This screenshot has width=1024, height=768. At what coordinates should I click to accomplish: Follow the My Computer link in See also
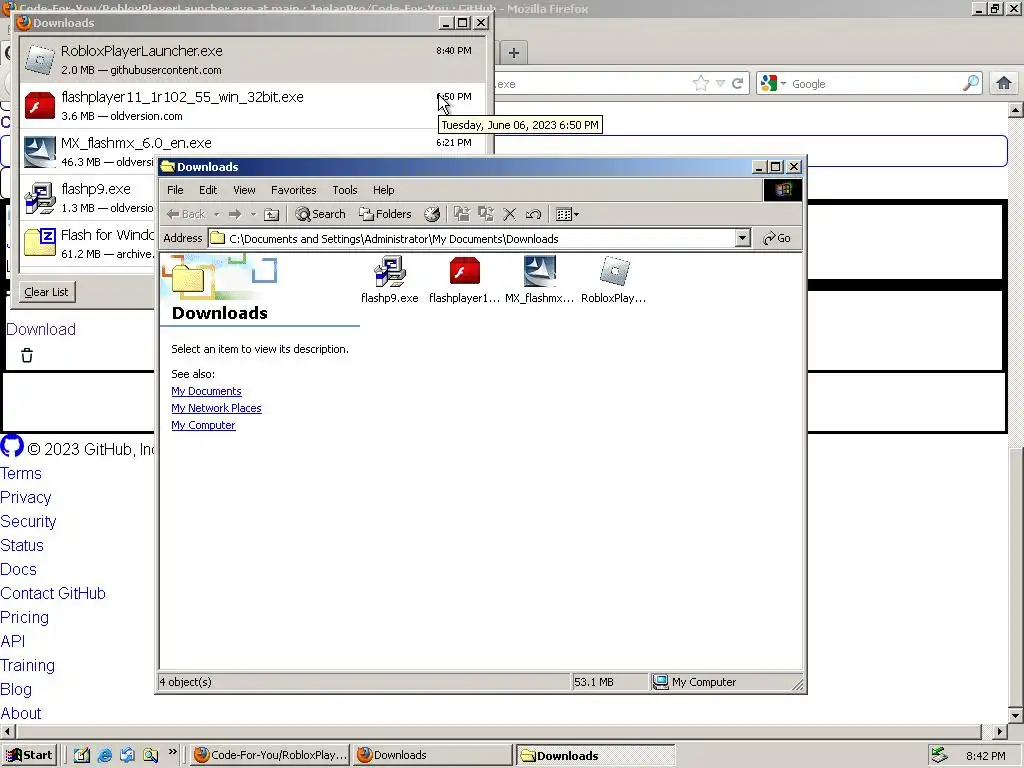(x=203, y=425)
